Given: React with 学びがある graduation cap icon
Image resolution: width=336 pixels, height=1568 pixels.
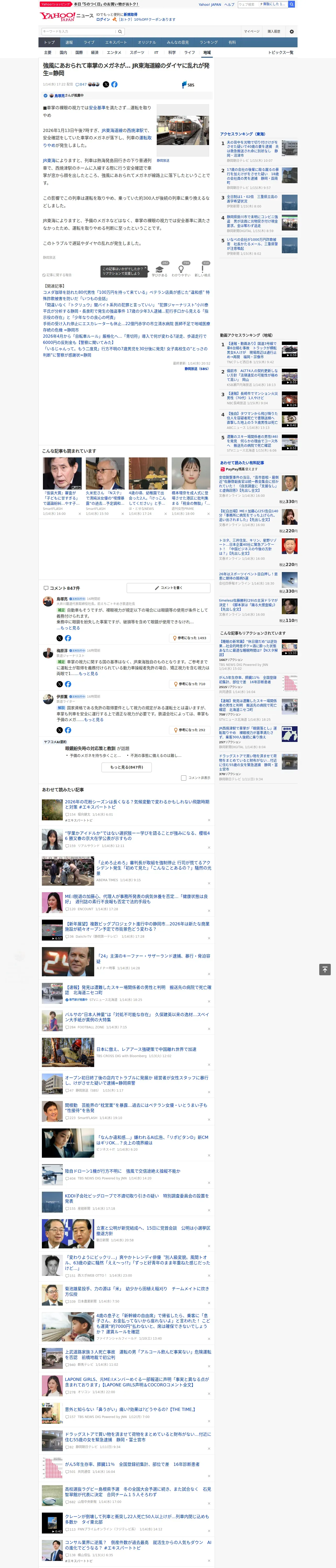Looking at the screenshot, I should (160, 270).
